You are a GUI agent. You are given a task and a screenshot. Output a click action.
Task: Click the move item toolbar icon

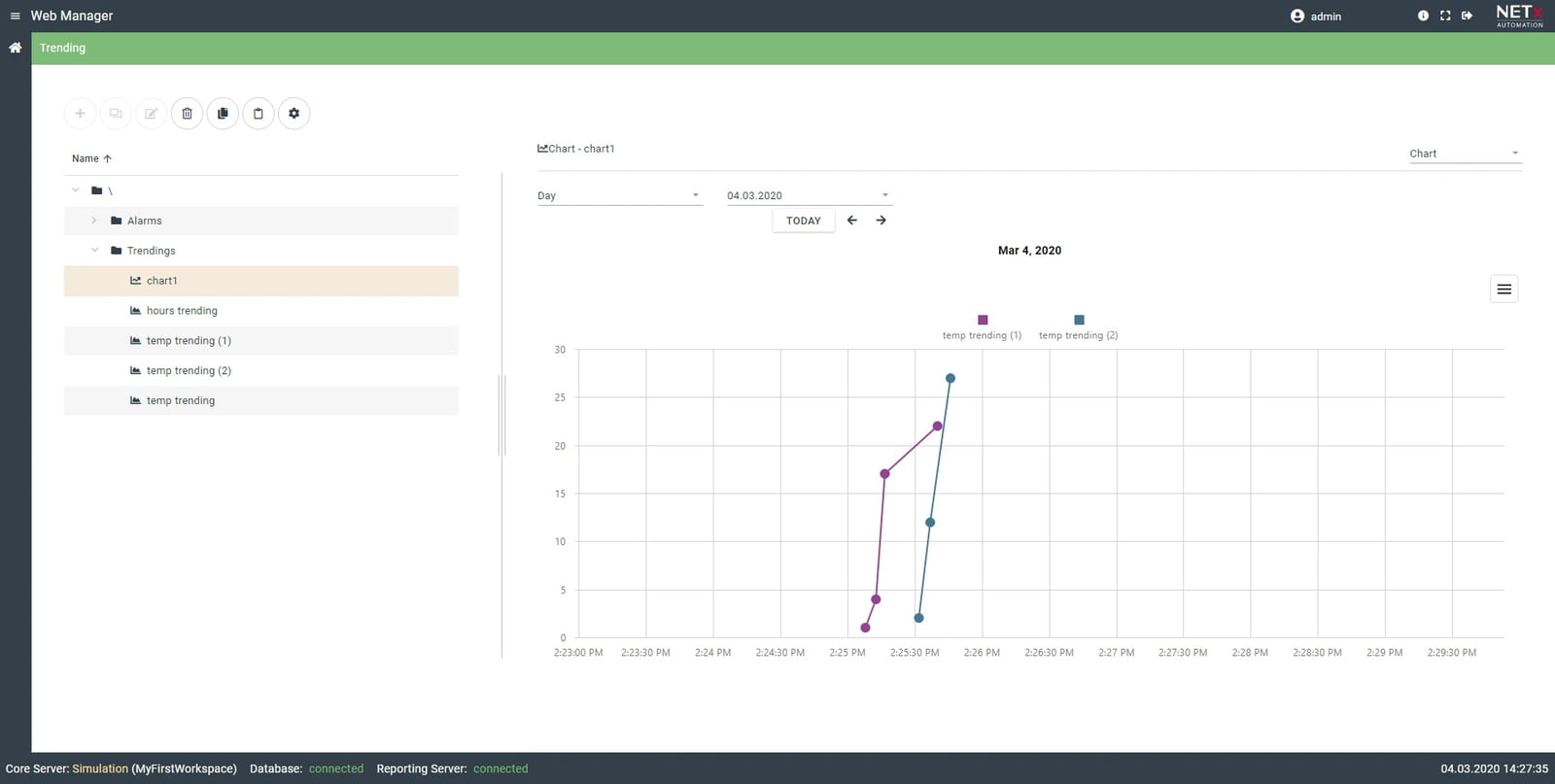click(116, 114)
